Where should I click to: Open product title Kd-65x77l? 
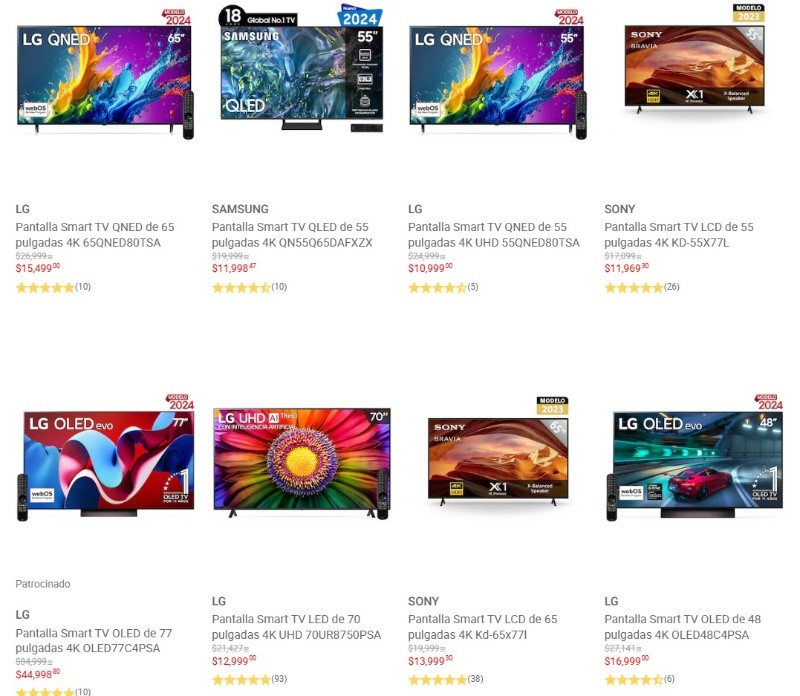coord(482,627)
